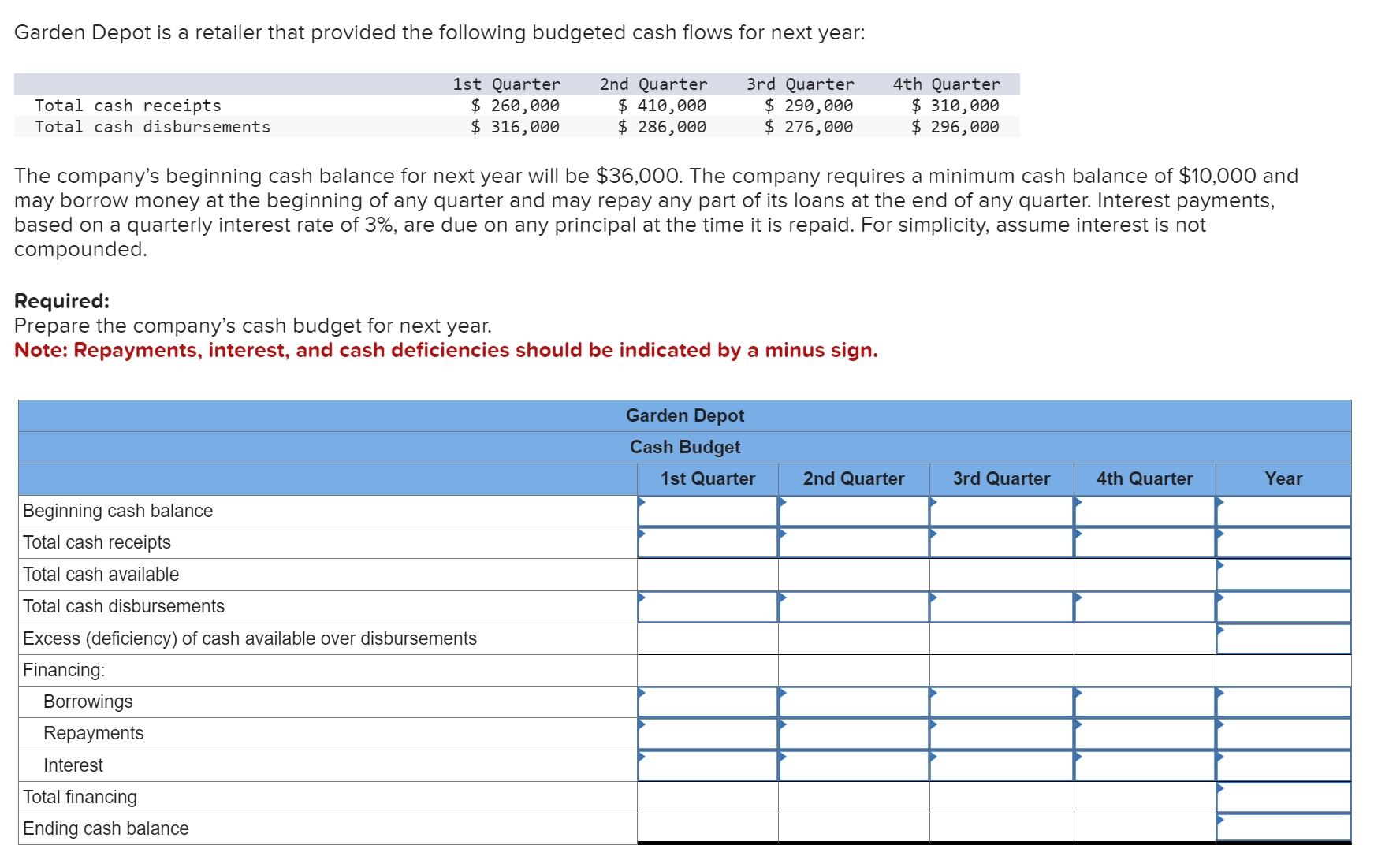The height and width of the screenshot is (856, 1400).
Task: Select budget Total cash disbursements 4th Quarter cell
Action: (1145, 606)
